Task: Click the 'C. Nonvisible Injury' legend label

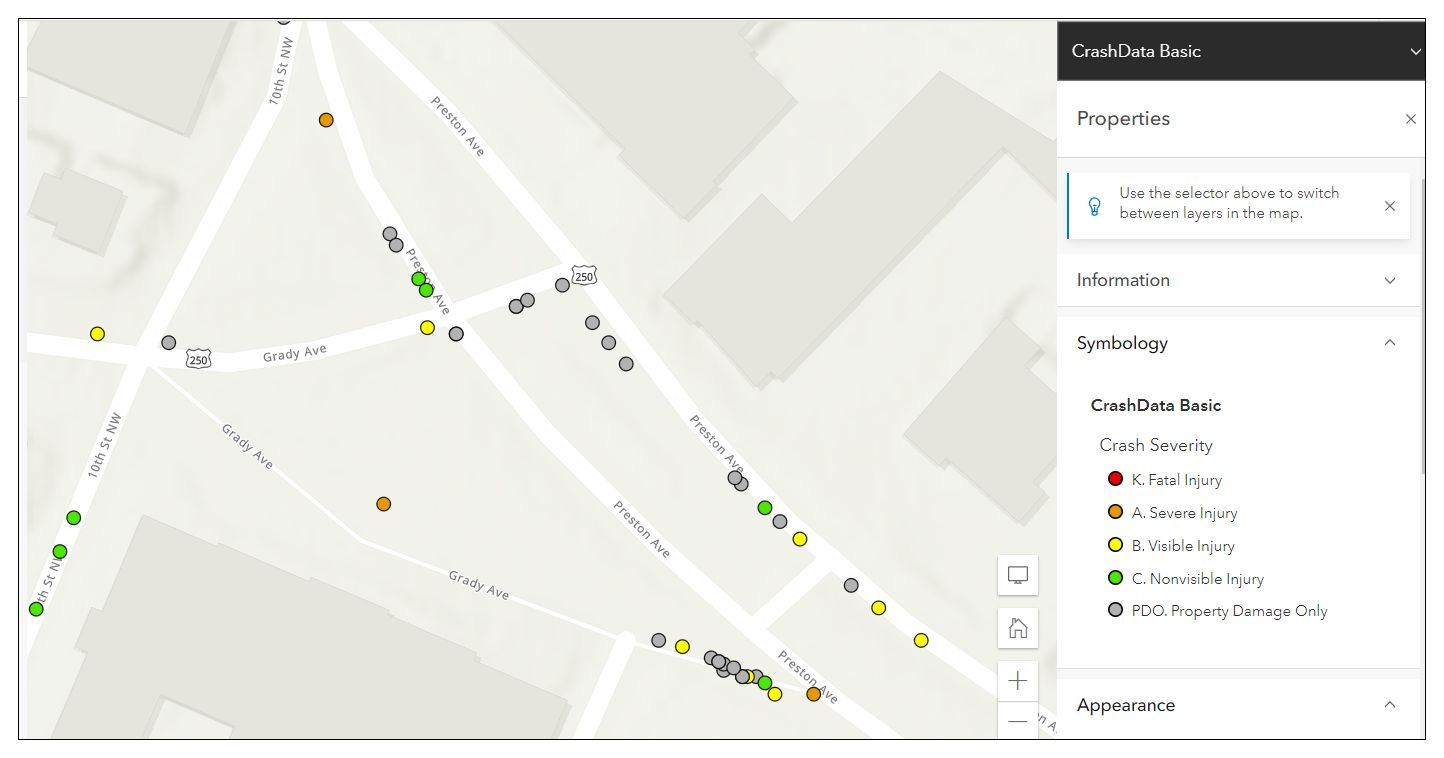Action: click(x=1198, y=579)
